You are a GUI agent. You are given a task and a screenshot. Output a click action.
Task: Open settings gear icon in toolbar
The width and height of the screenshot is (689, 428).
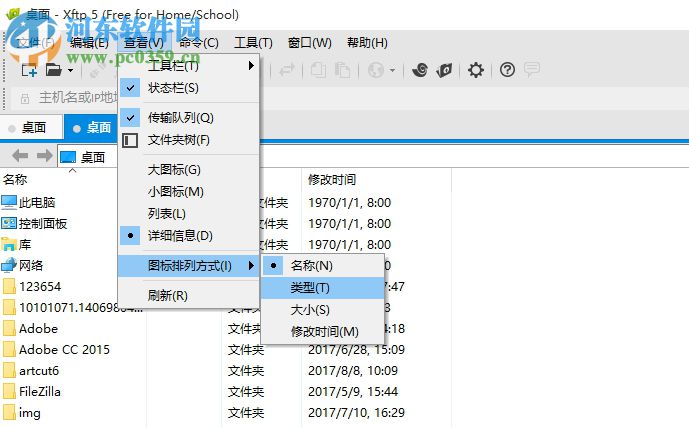(x=475, y=70)
